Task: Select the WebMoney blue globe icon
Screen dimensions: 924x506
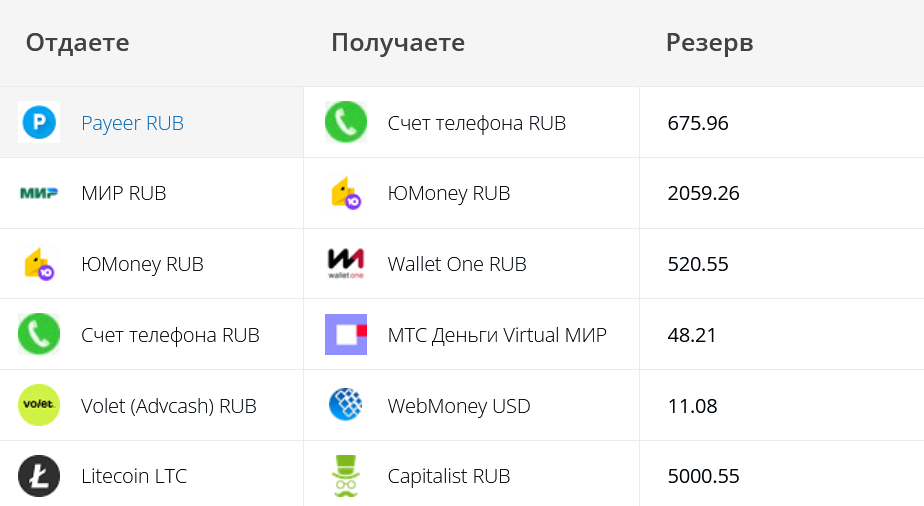Action: coord(346,405)
